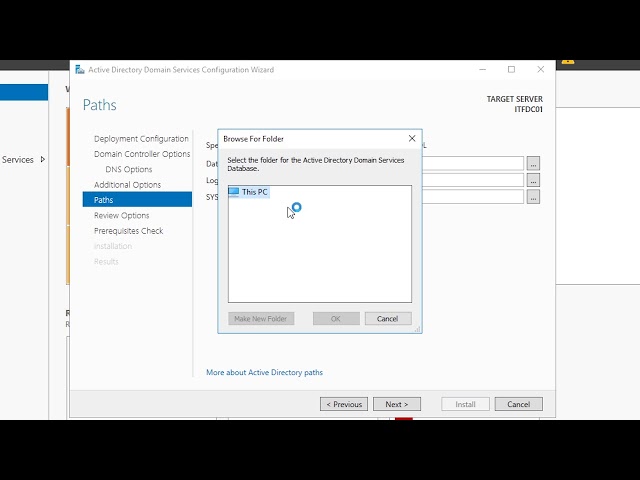The height and width of the screenshot is (480, 640).
Task: Go to DNS Options step
Action: 129,169
